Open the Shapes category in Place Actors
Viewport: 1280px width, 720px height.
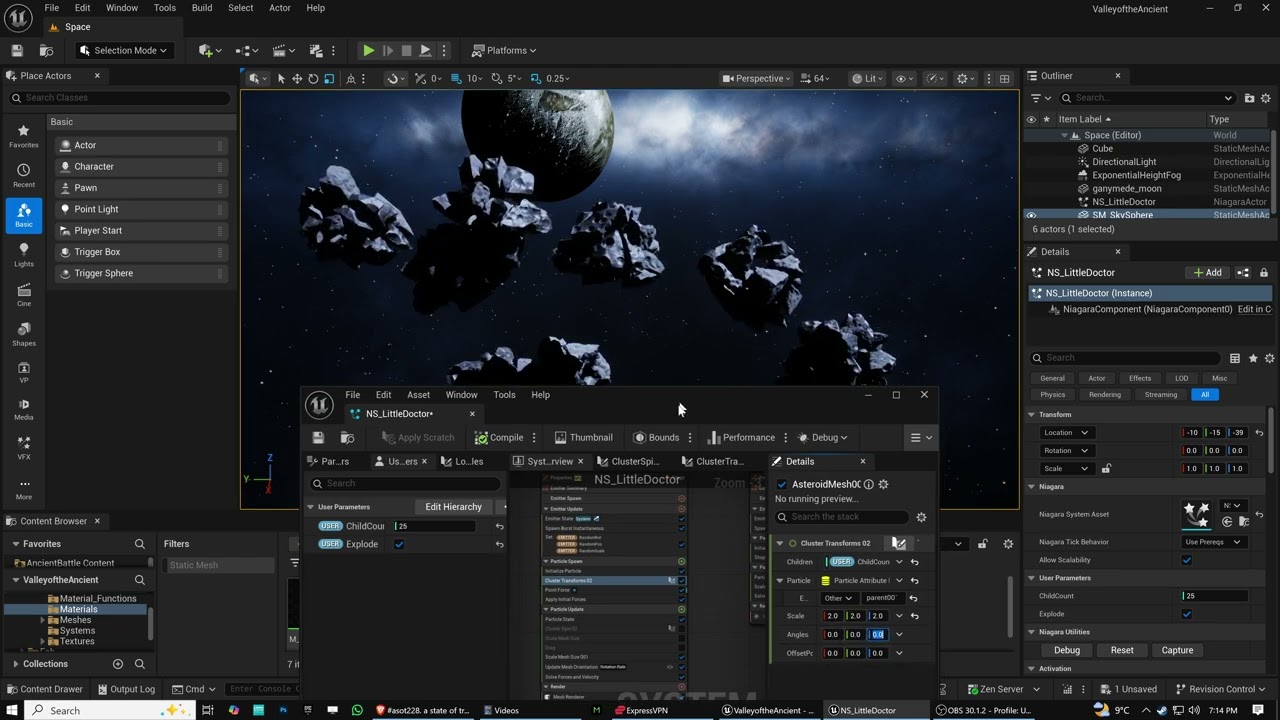point(23,334)
